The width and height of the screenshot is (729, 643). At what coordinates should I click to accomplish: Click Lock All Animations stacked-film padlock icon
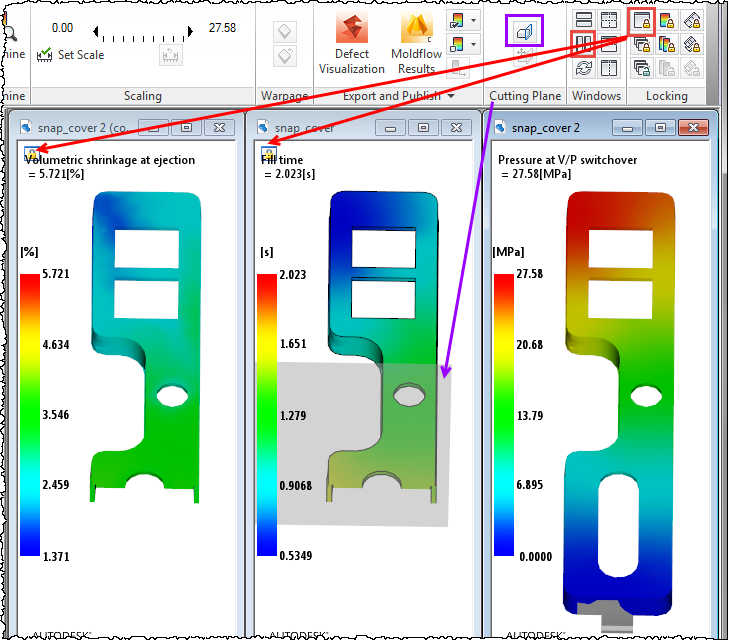click(x=692, y=45)
